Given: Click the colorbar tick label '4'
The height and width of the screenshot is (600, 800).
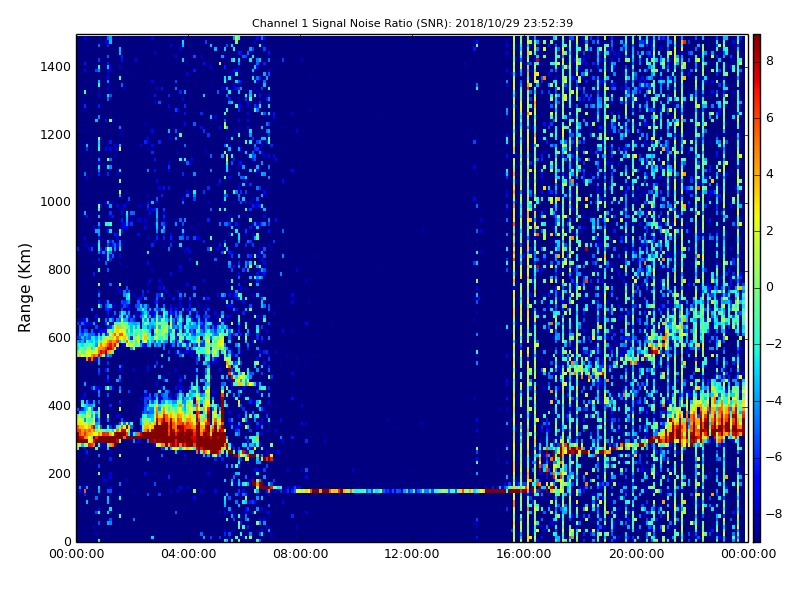Looking at the screenshot, I should click(770, 174).
